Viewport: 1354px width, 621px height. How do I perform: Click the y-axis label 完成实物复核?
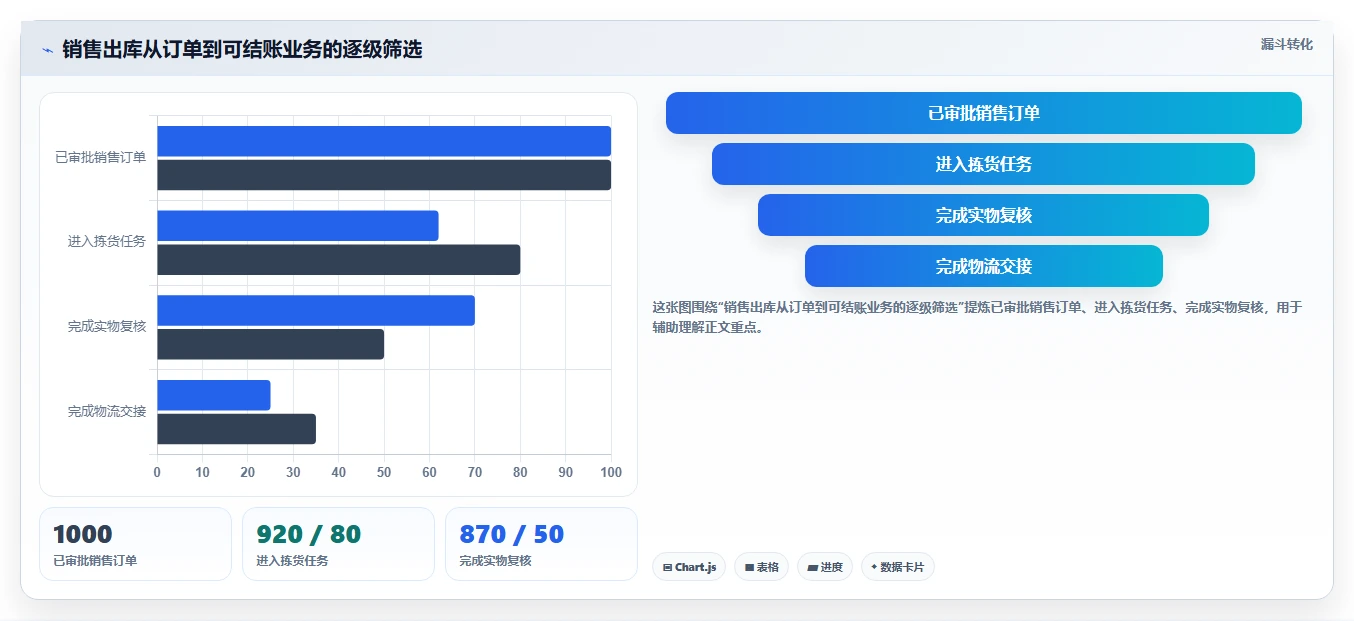click(107, 327)
